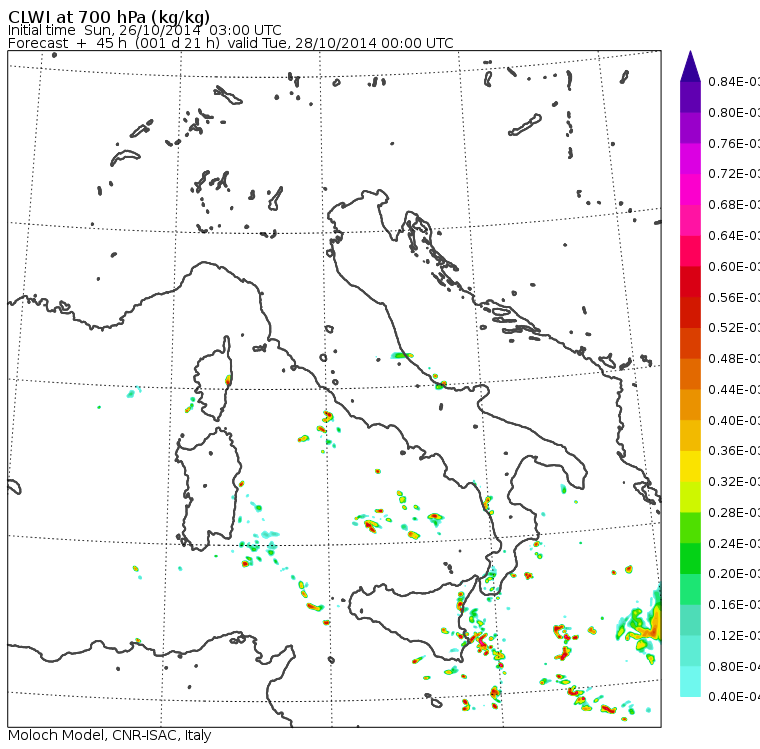
Task: Click the 0.36E-03 legend label
Action: [734, 451]
